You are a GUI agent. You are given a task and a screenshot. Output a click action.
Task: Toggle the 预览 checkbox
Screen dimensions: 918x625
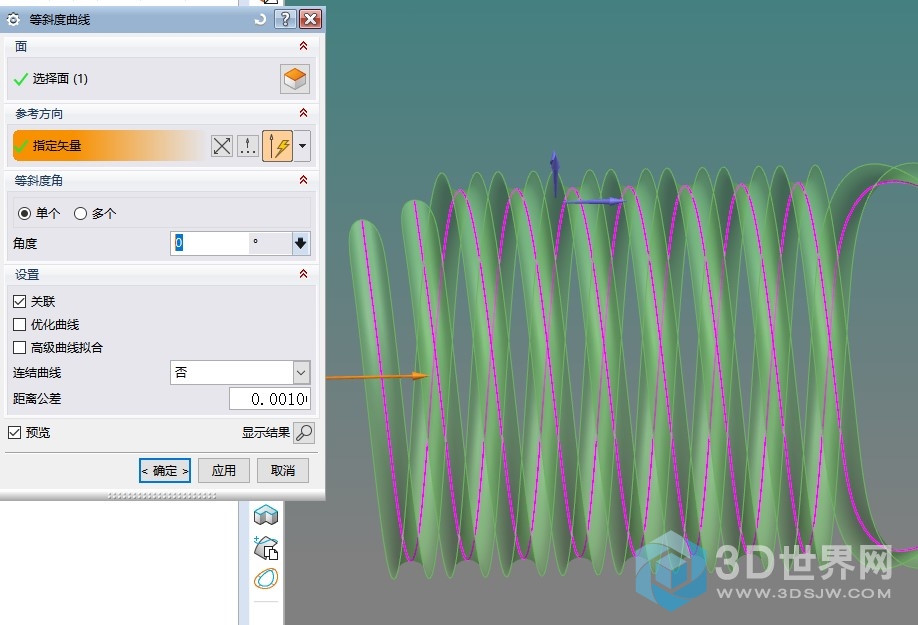(x=15, y=432)
